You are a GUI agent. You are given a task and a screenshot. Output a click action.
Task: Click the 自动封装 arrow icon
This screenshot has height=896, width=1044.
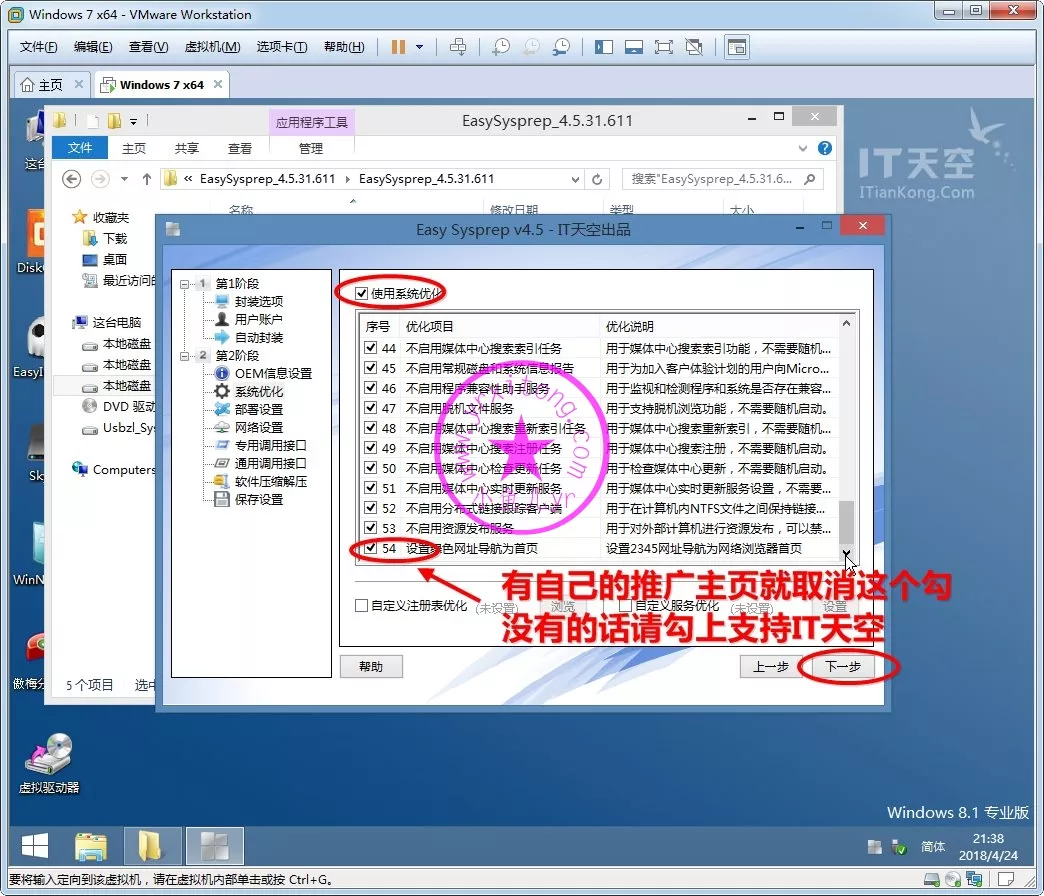tap(222, 337)
